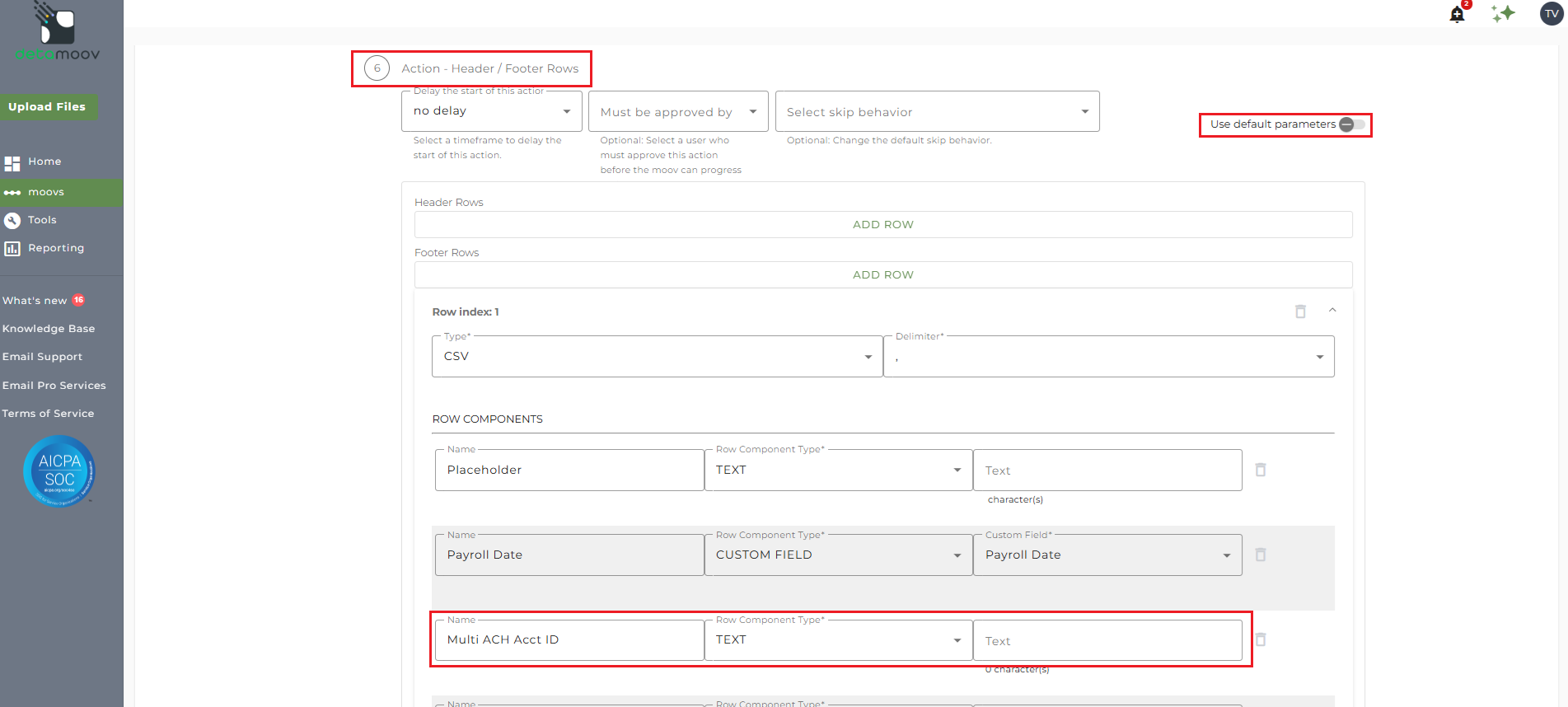Delete Row index 1 with trash icon
1568x707 pixels.
point(1300,311)
